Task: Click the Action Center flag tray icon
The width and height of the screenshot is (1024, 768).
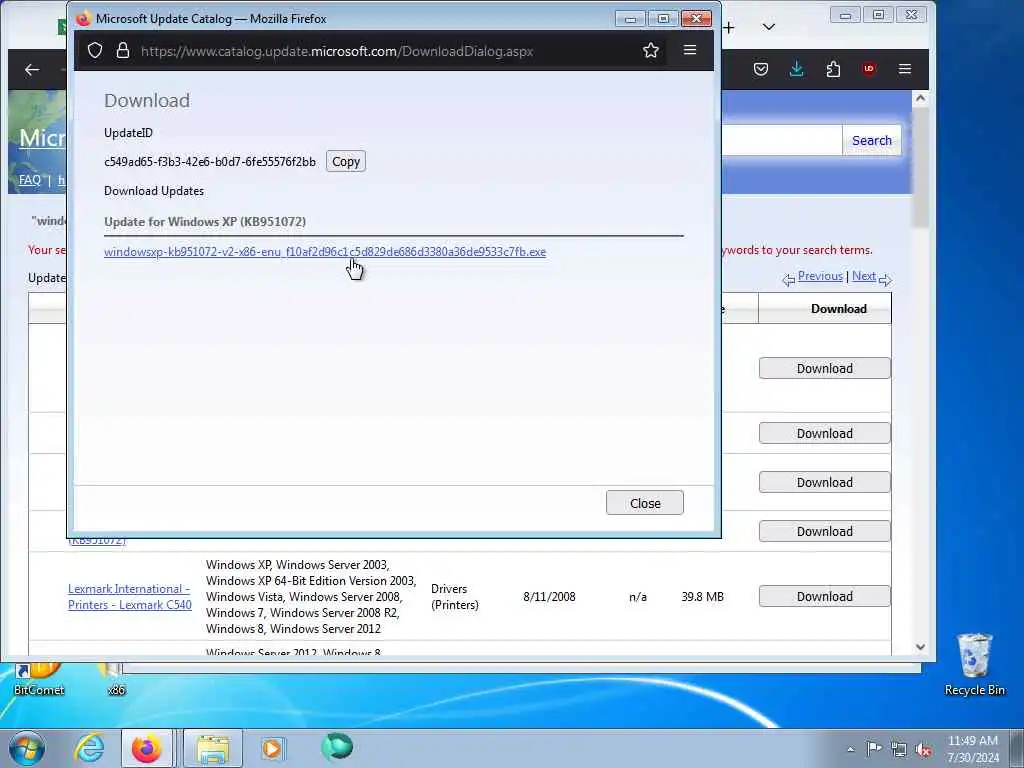Action: [874, 748]
